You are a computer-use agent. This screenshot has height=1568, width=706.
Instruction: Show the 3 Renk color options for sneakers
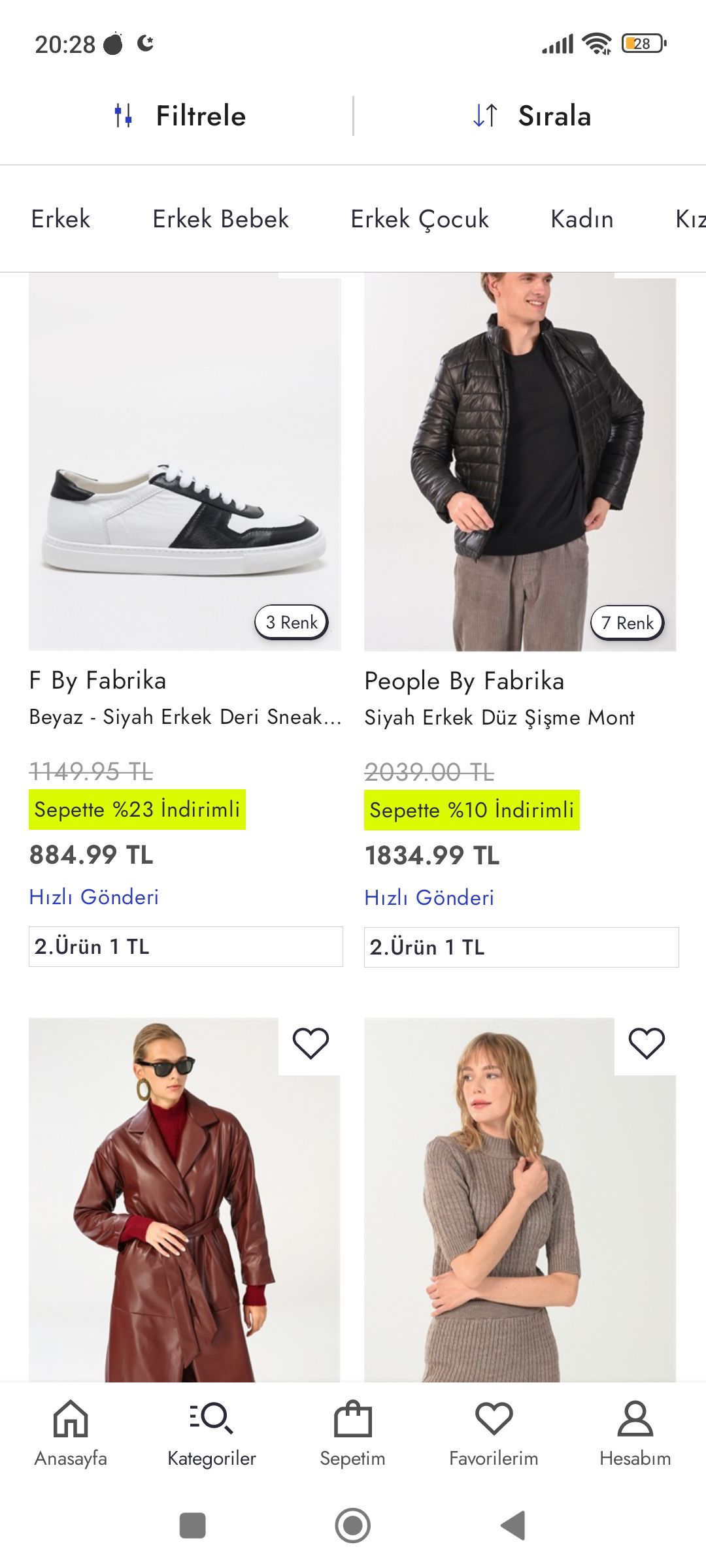click(291, 623)
